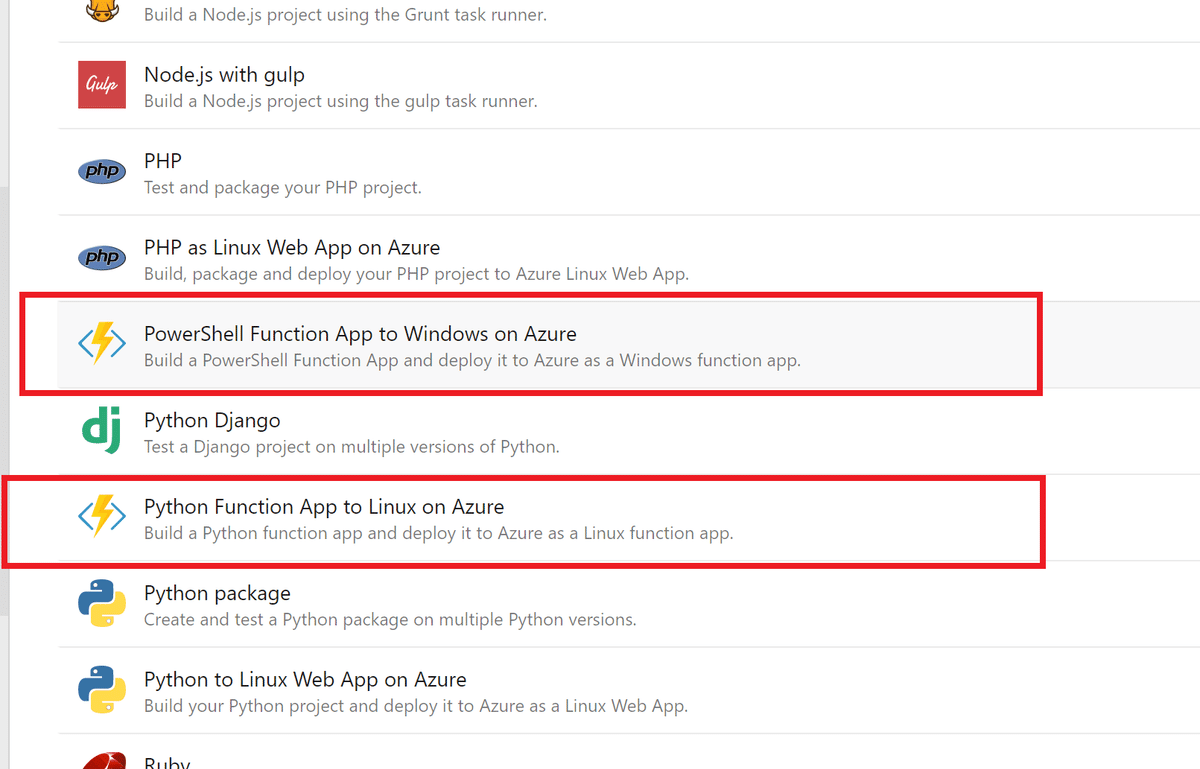This screenshot has height=769, width=1200.
Task: Click the PHP icon beside Linux Web App
Action: click(102, 258)
